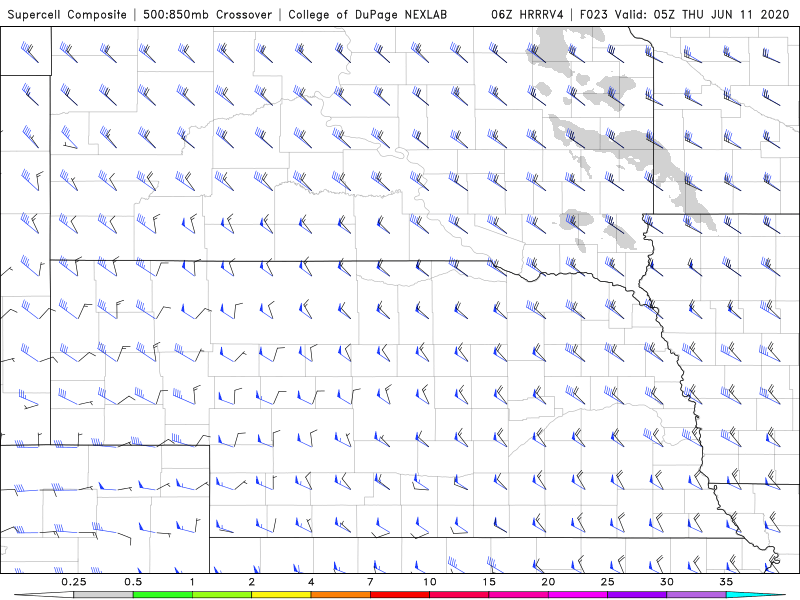Screen dimensions: 800x600
Task: Click the legend value 25
Action: pyautogui.click(x=607, y=582)
